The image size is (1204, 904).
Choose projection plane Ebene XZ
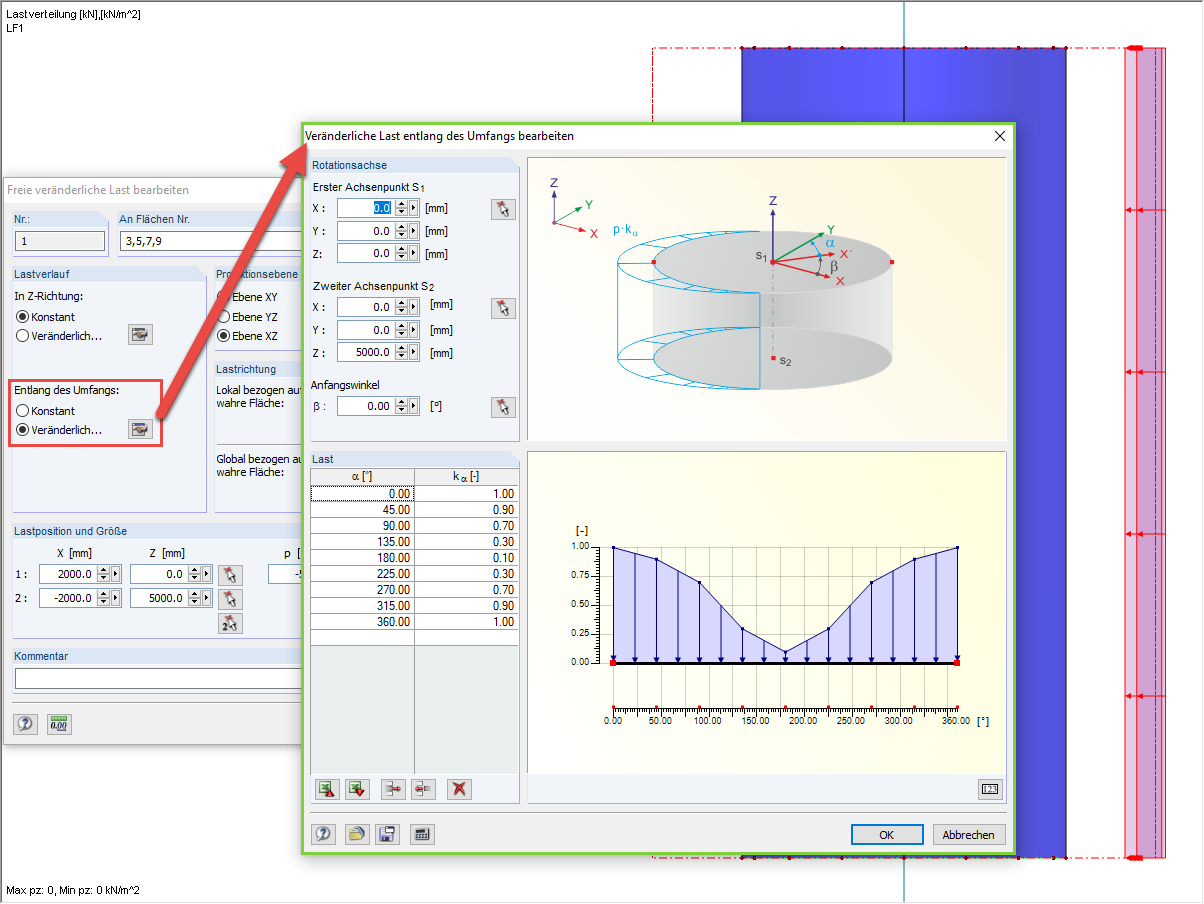[x=247, y=336]
